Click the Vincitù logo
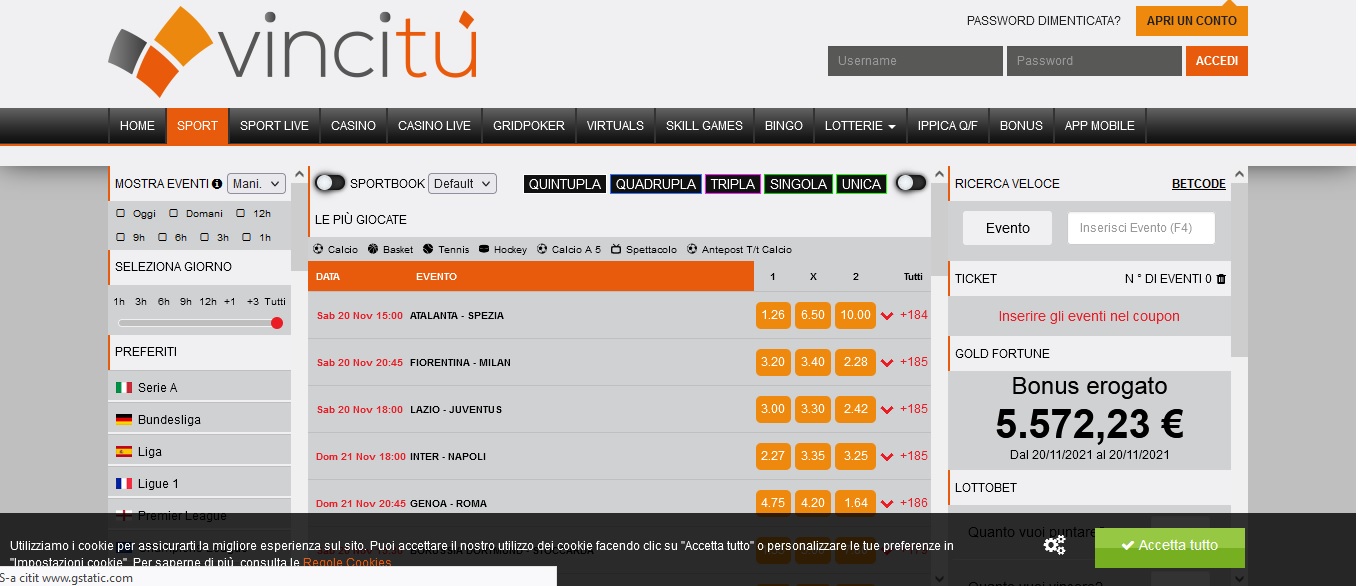This screenshot has height=586, width=1358. point(292,52)
